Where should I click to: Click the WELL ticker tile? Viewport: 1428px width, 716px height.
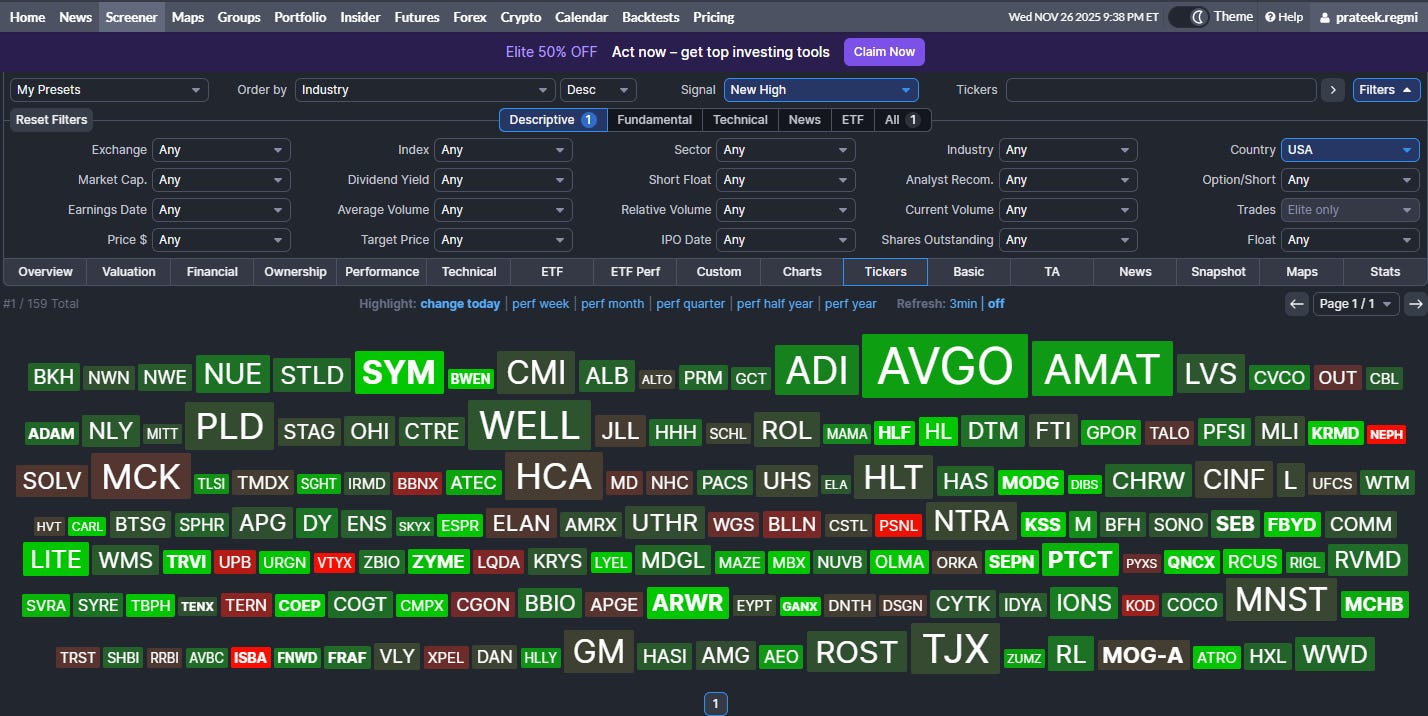[x=530, y=425]
